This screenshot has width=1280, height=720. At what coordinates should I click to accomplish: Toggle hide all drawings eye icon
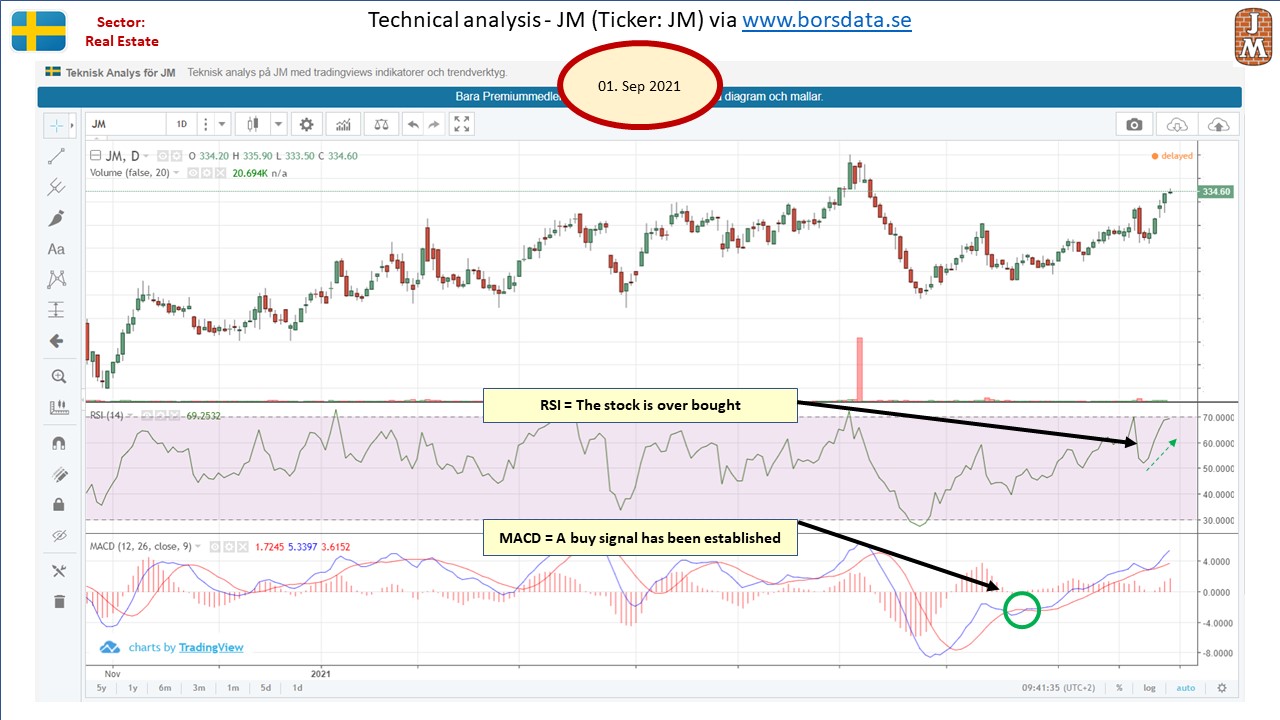[x=58, y=536]
